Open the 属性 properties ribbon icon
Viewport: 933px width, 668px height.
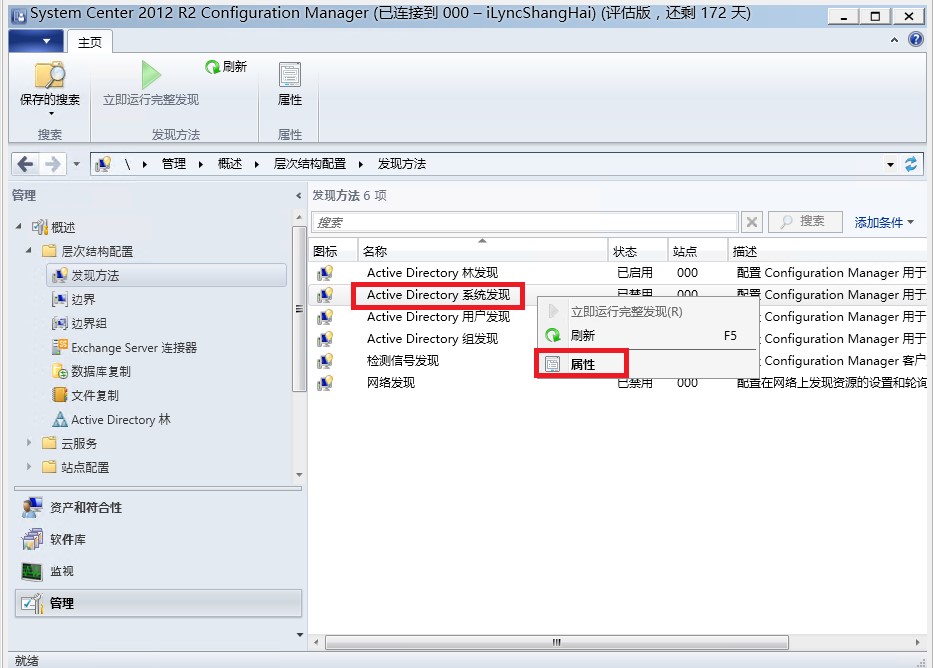[290, 75]
